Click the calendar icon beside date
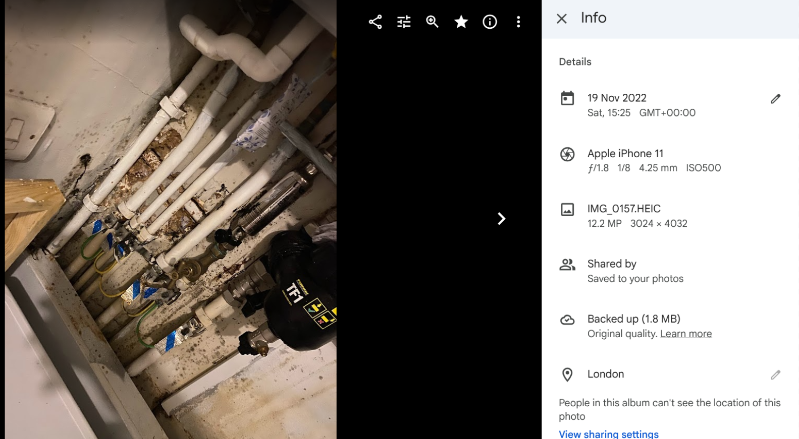 pyautogui.click(x=567, y=98)
